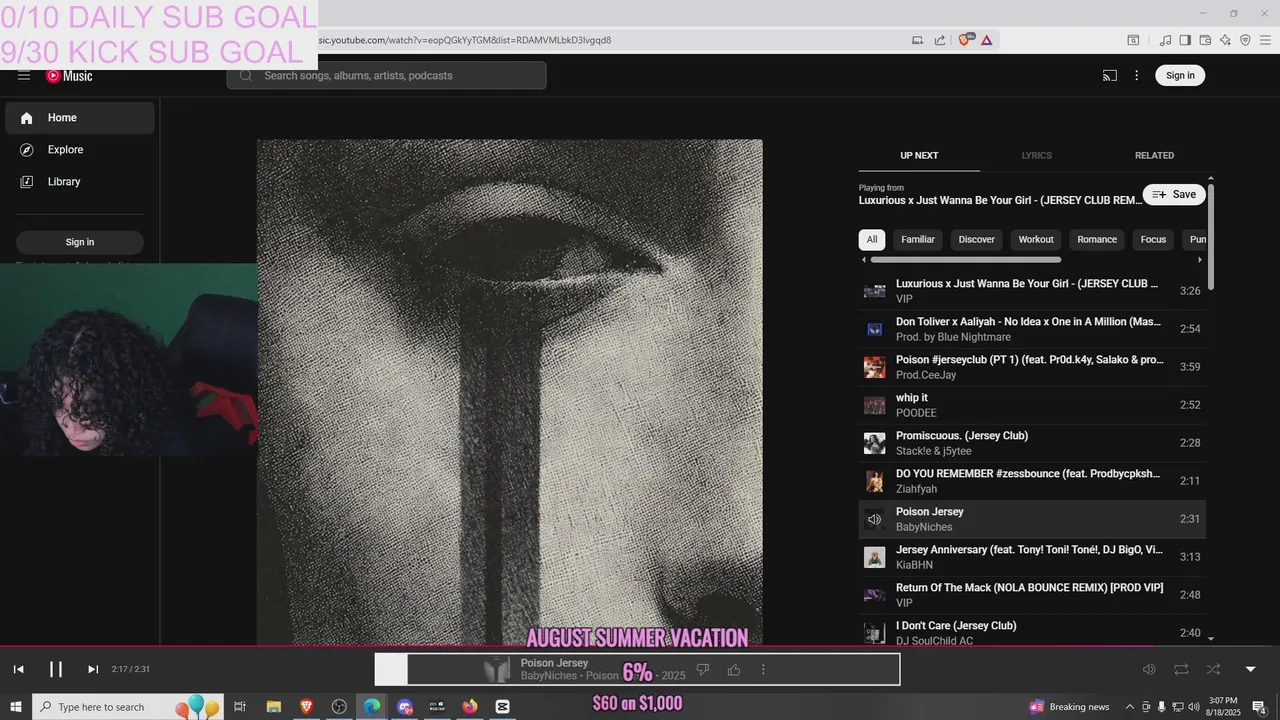Select the Familiar filter chip
This screenshot has height=720, width=1280.
pos(918,240)
